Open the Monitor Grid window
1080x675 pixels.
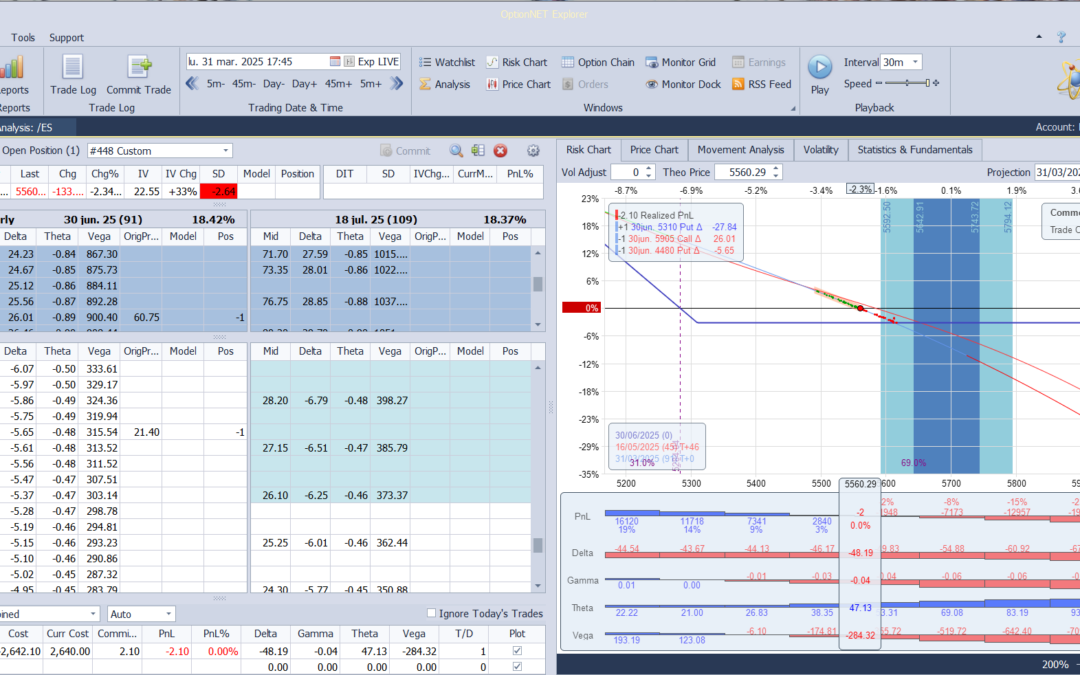pyautogui.click(x=681, y=62)
